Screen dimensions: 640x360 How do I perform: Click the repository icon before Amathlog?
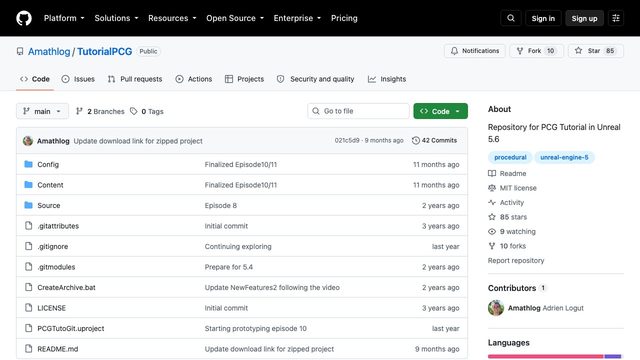(20, 51)
